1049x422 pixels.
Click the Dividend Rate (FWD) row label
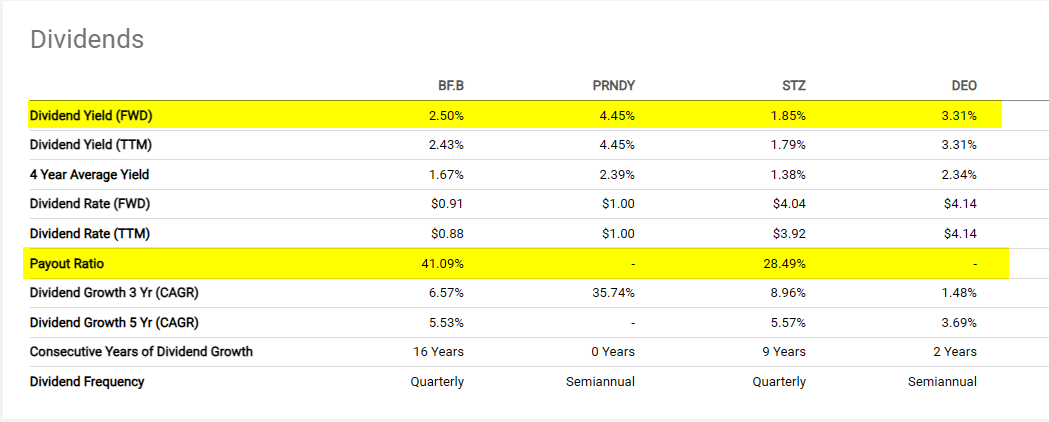click(x=89, y=204)
